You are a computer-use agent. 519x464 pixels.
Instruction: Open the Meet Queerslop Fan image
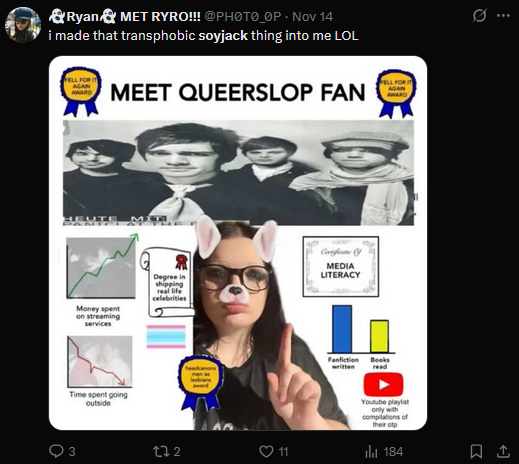click(238, 243)
